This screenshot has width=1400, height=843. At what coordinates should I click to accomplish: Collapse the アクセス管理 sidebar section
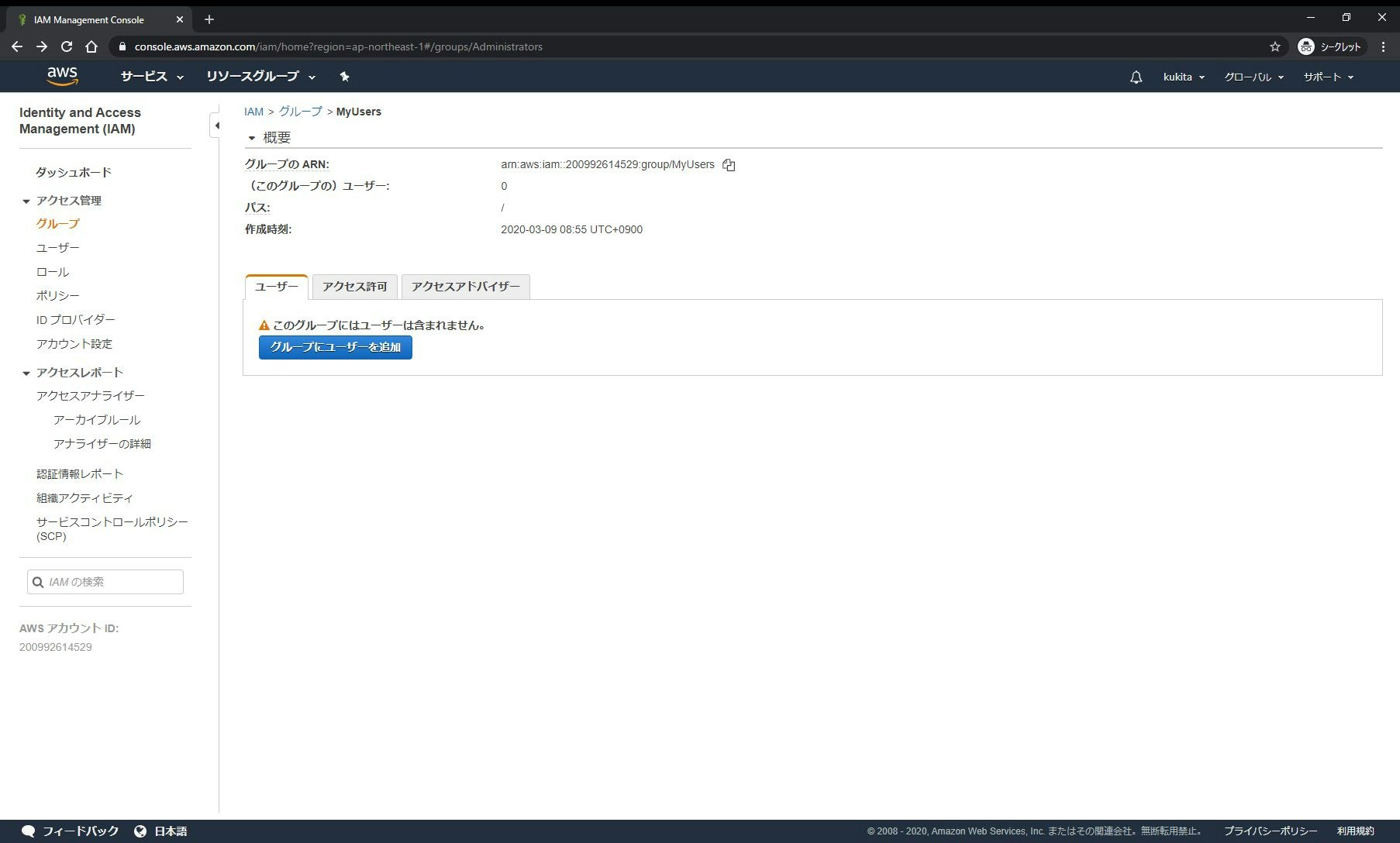point(26,201)
